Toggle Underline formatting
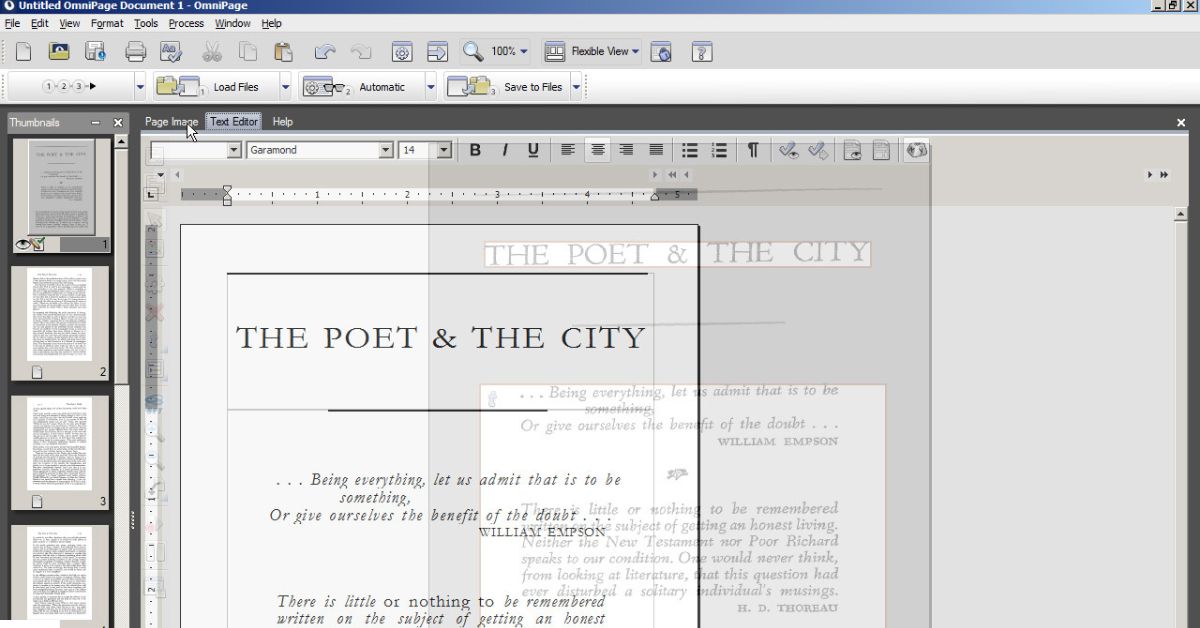The width and height of the screenshot is (1200, 628). [533, 150]
